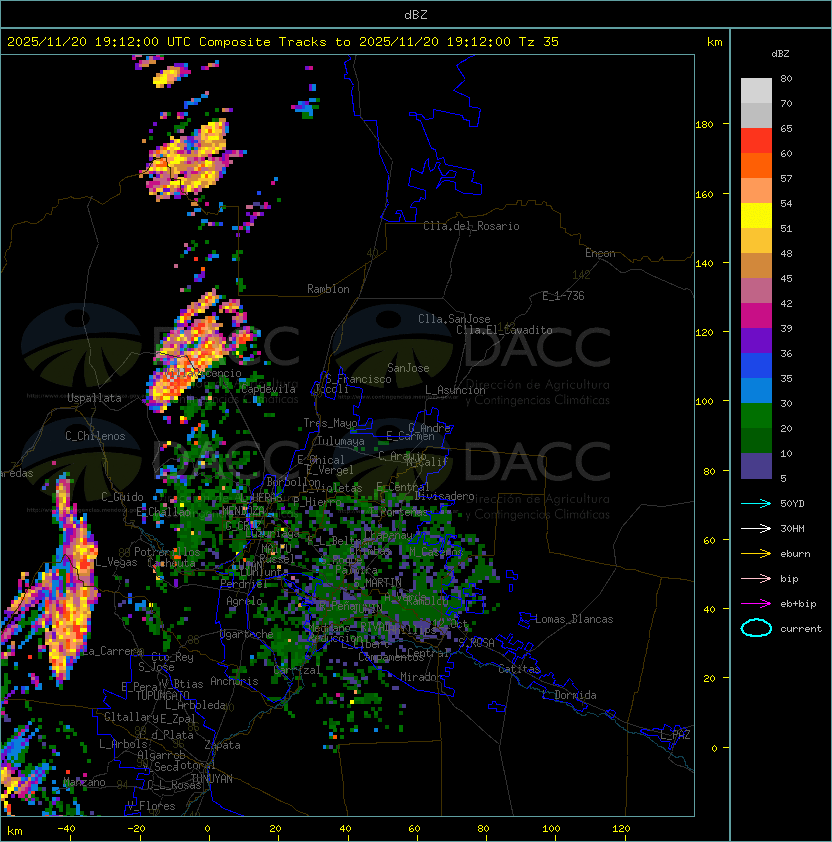Screen dimensions: 832x842
Task: Click the pink bip arrow in the legend
Action: coord(756,578)
